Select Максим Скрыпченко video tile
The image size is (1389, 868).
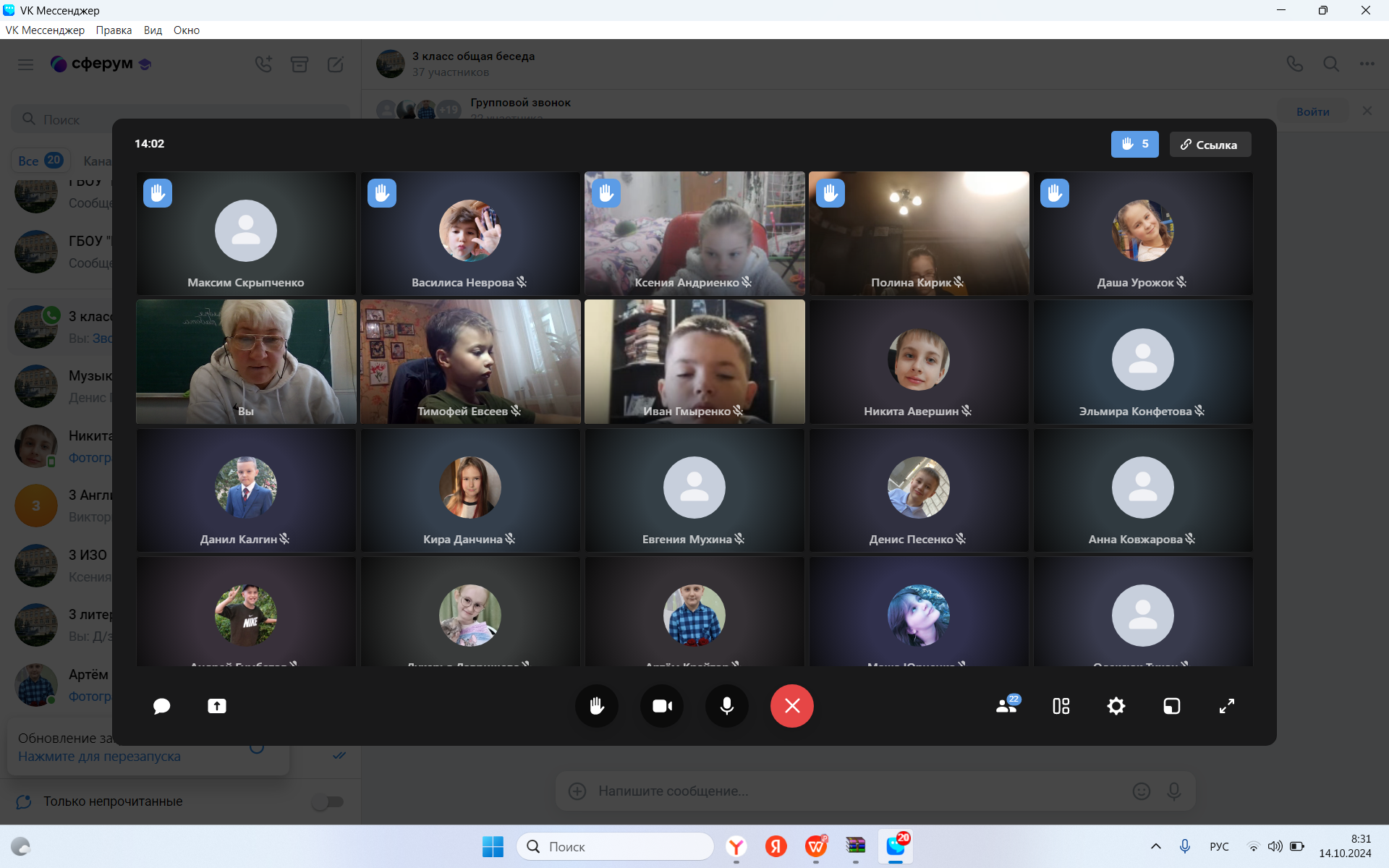(246, 233)
